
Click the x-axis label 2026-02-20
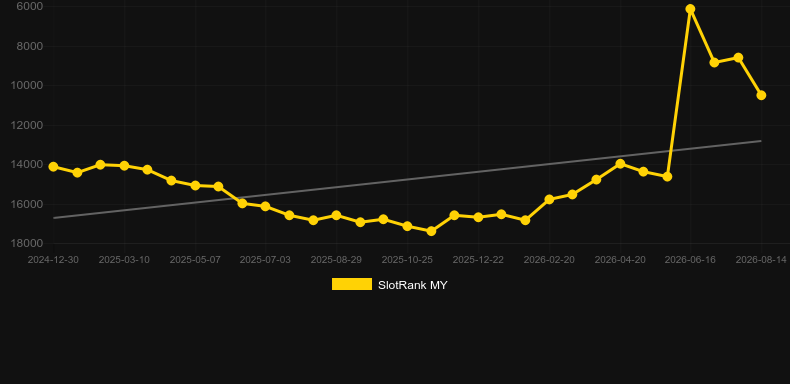coord(549,260)
